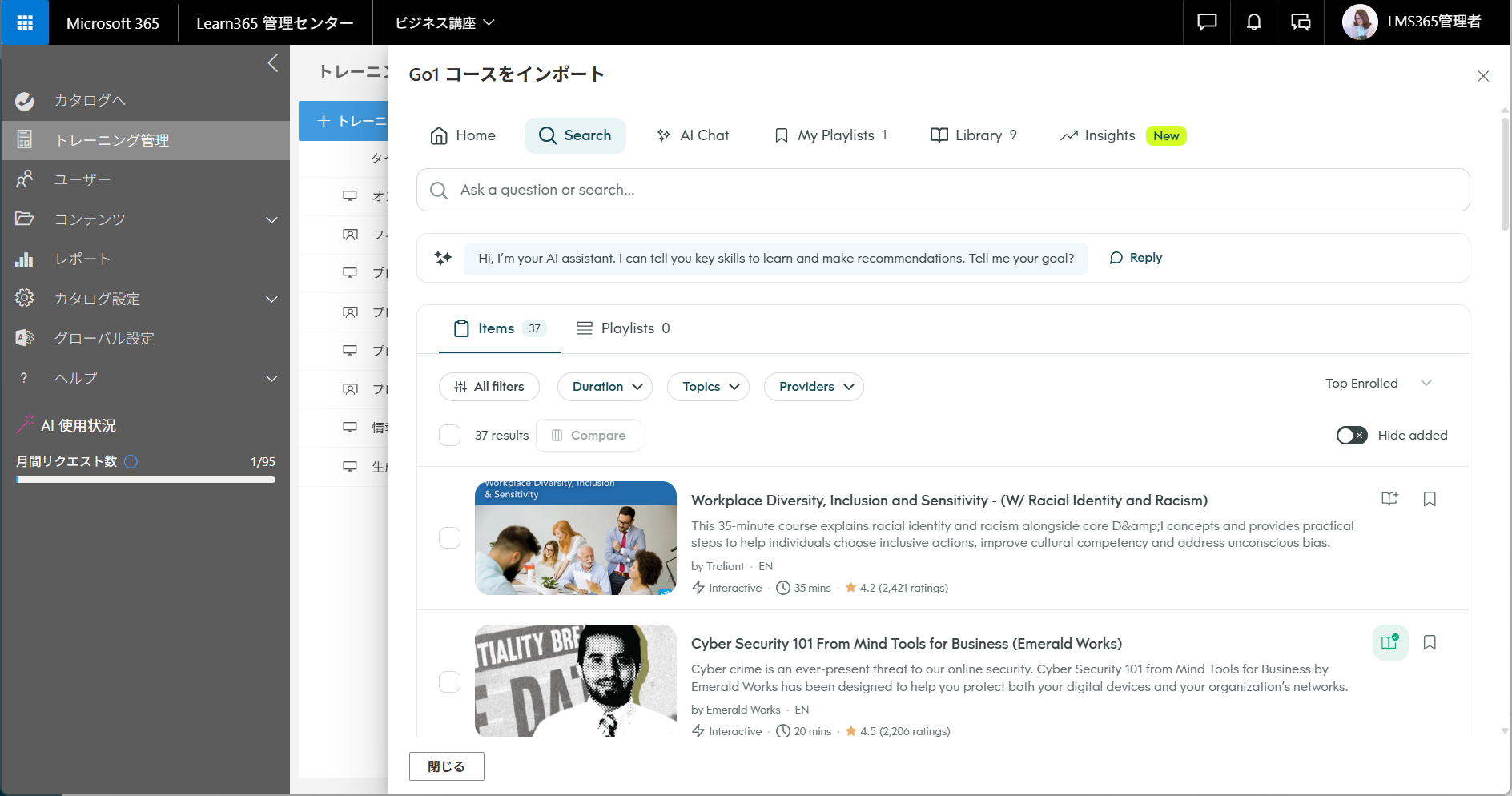
Task: Click the グローバル設定 icon
Action: (25, 338)
